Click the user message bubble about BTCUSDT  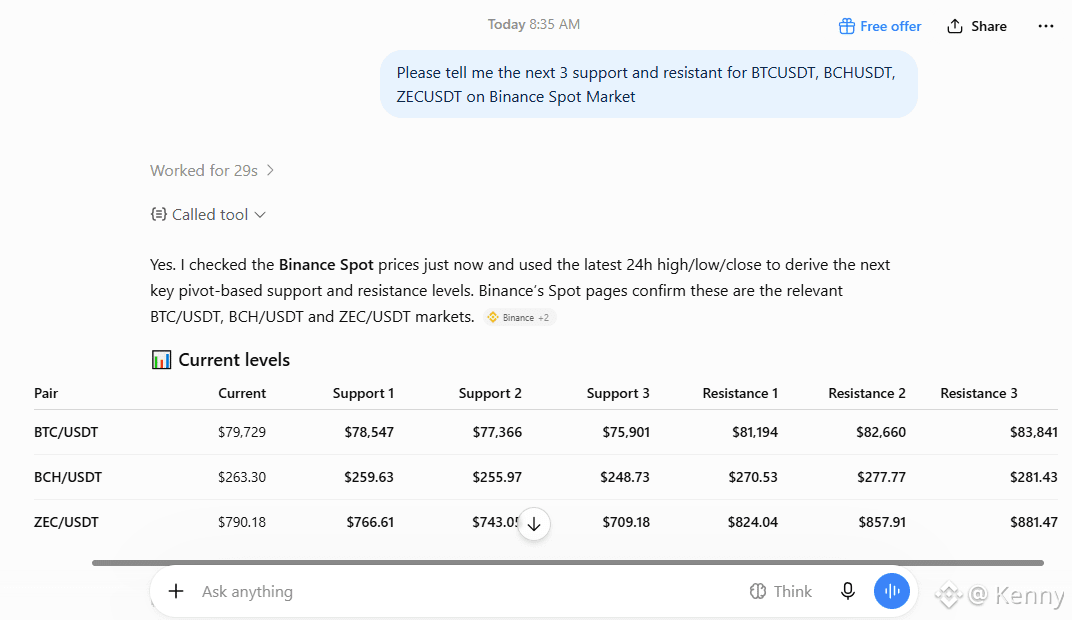648,84
